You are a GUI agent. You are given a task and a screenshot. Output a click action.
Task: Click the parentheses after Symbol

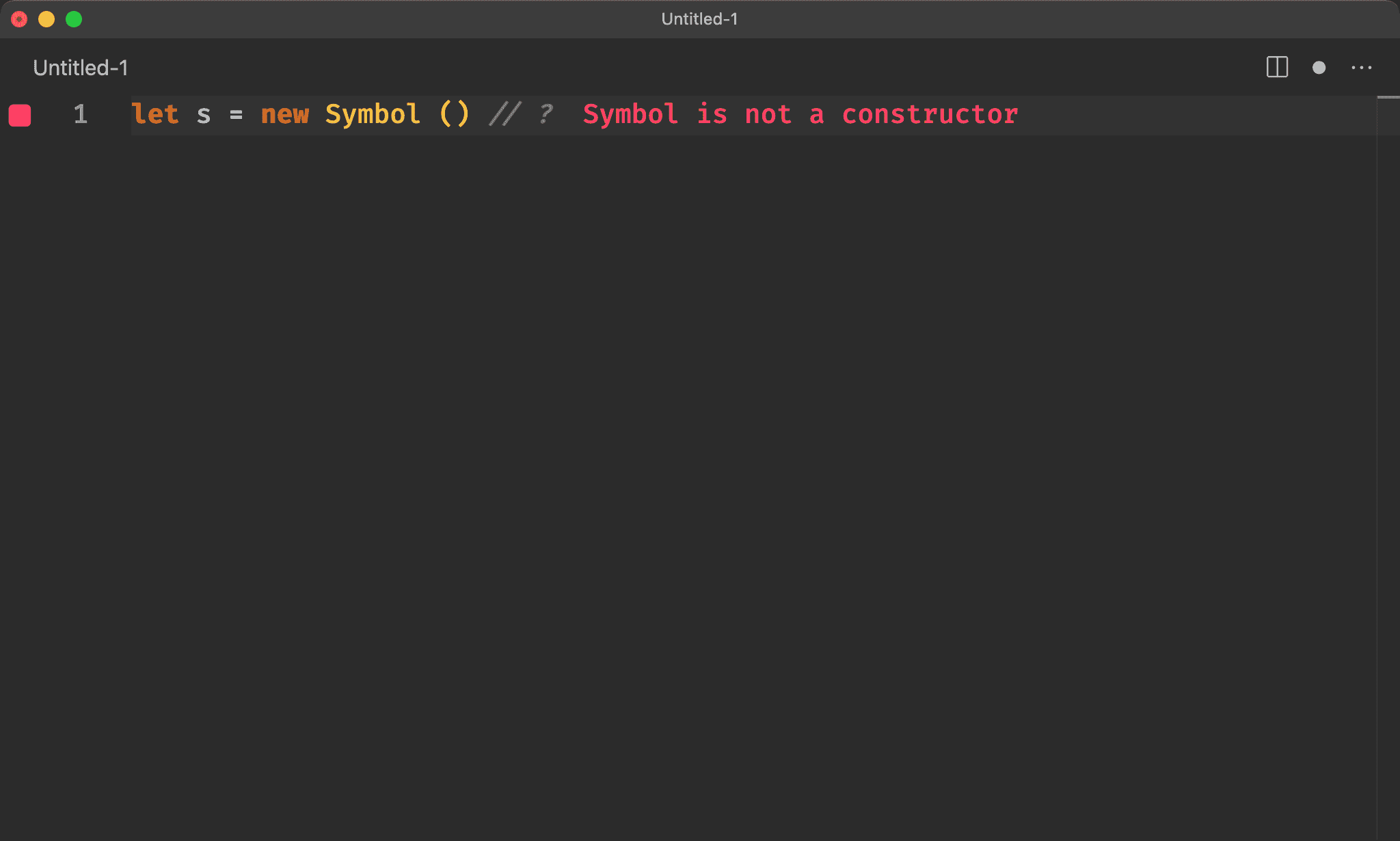point(454,114)
